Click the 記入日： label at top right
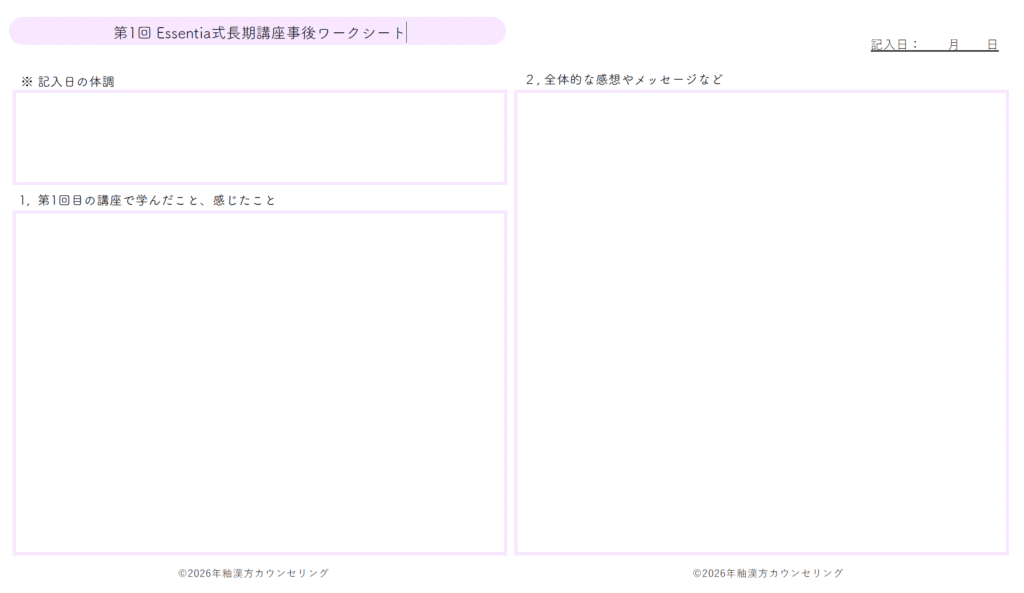The width and height of the screenshot is (1024, 593). pos(894,45)
